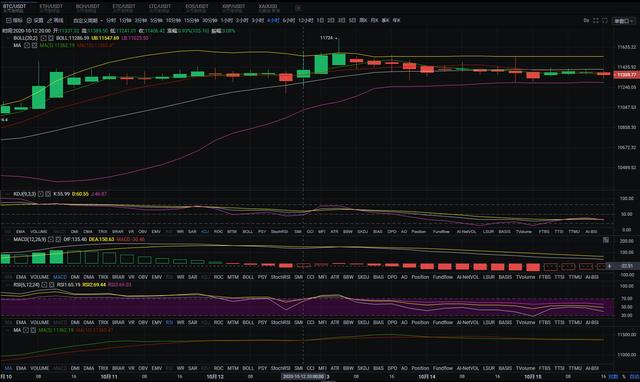This screenshot has height=382, width=640.
Task: Switch to the EOS/USDT tab
Action: tap(197, 8)
